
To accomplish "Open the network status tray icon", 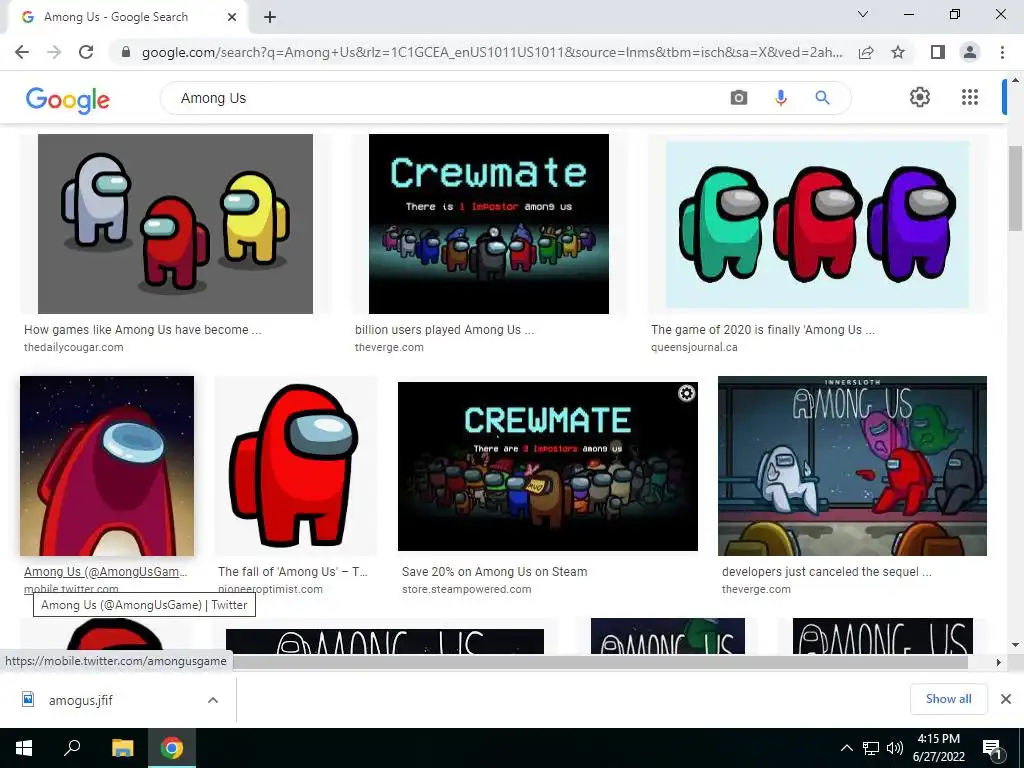I will (871, 748).
